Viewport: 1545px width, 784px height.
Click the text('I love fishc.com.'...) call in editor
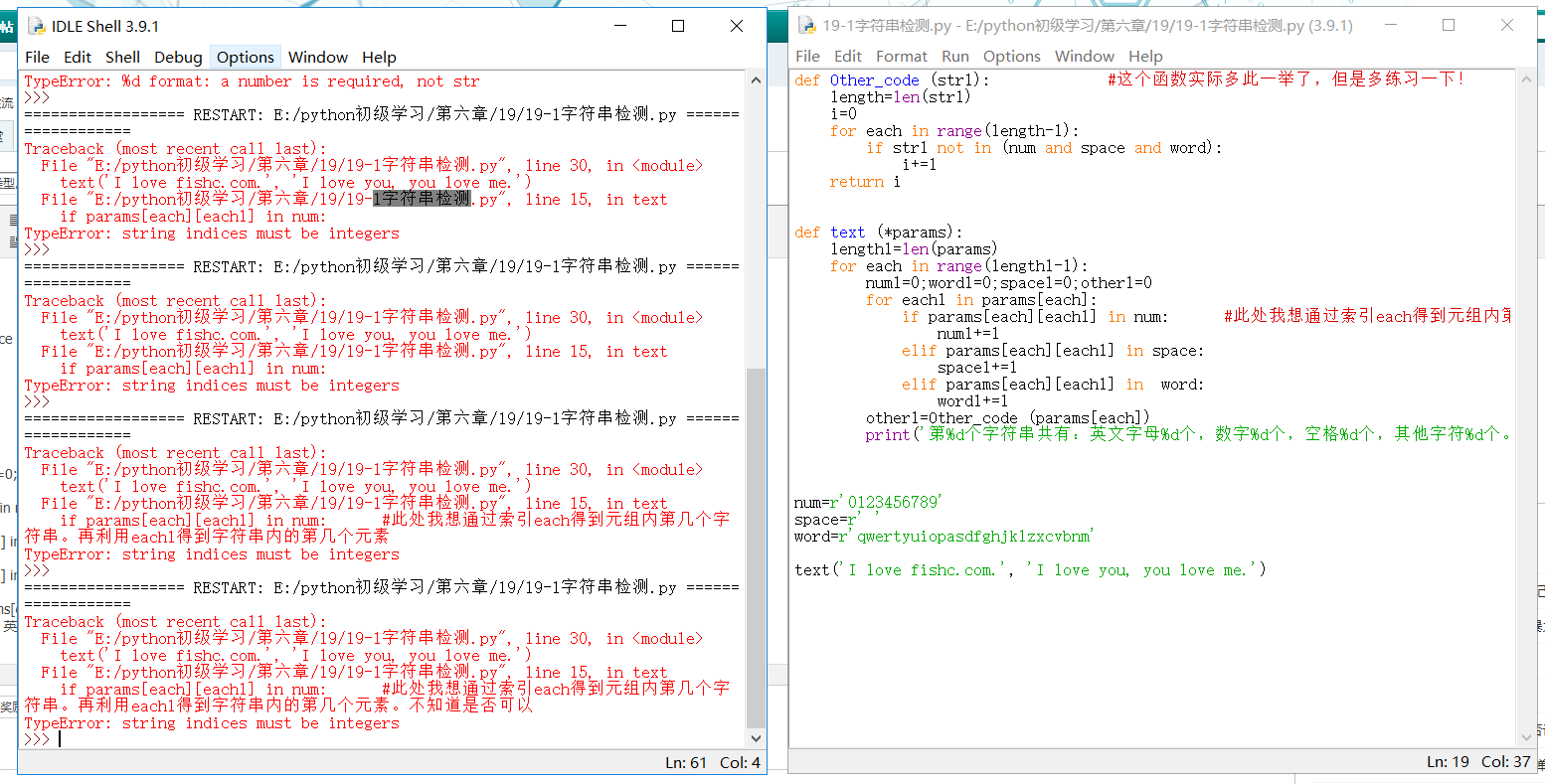(x=1030, y=569)
